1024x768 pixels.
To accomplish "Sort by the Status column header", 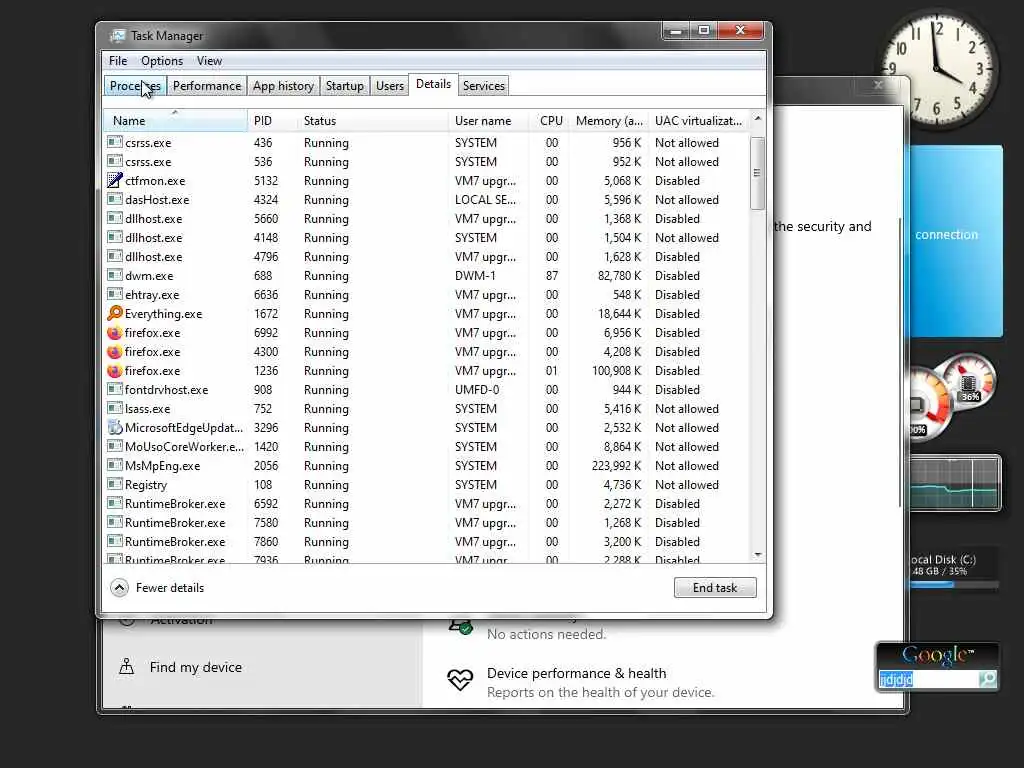I will tap(373, 121).
